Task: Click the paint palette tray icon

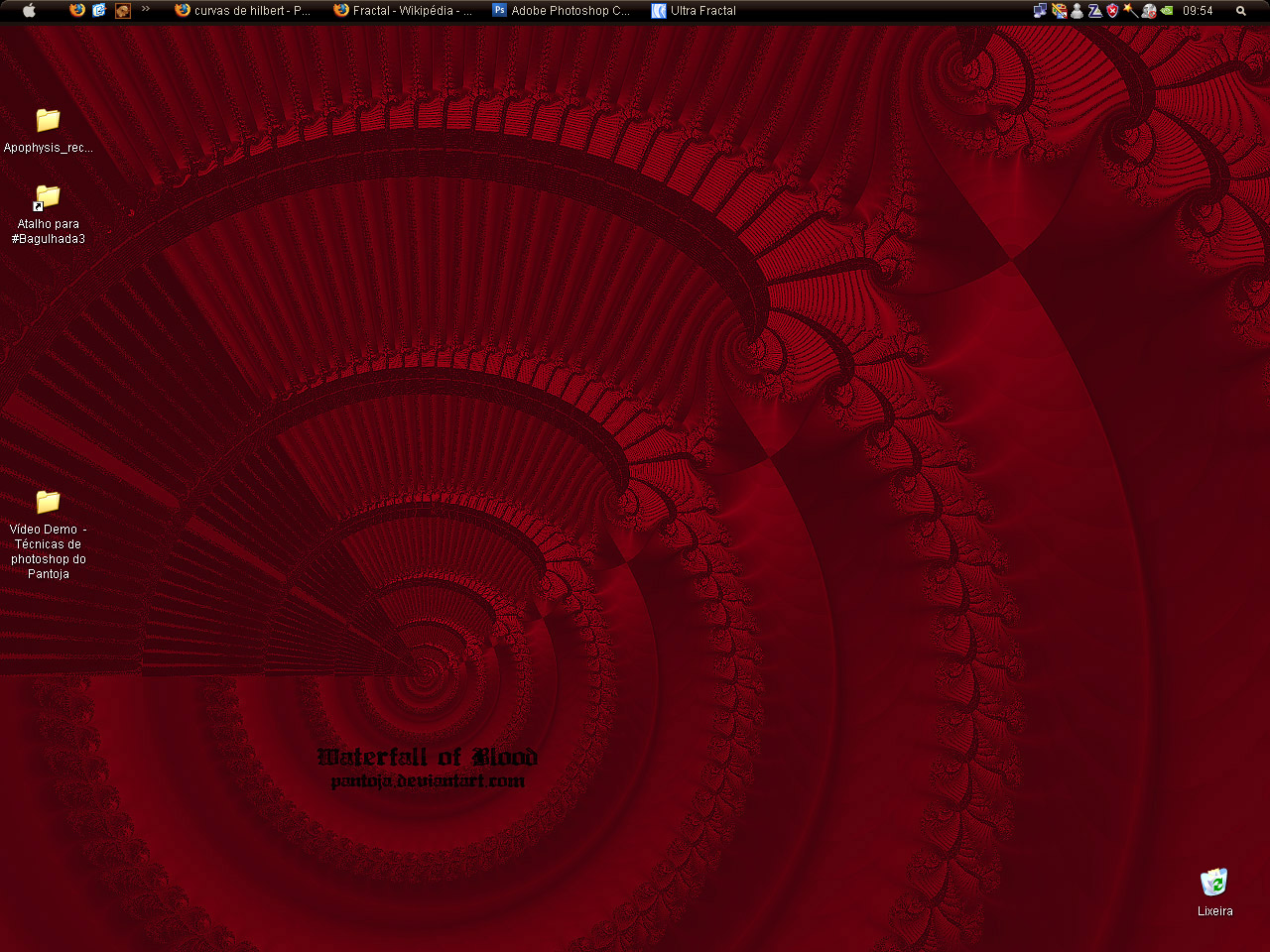Action: click(1059, 11)
